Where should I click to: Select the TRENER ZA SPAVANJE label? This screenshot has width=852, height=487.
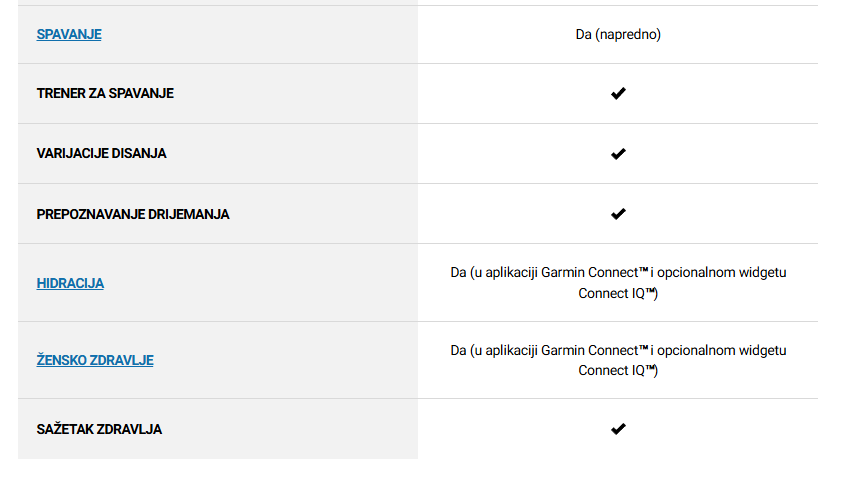pyautogui.click(x=105, y=93)
